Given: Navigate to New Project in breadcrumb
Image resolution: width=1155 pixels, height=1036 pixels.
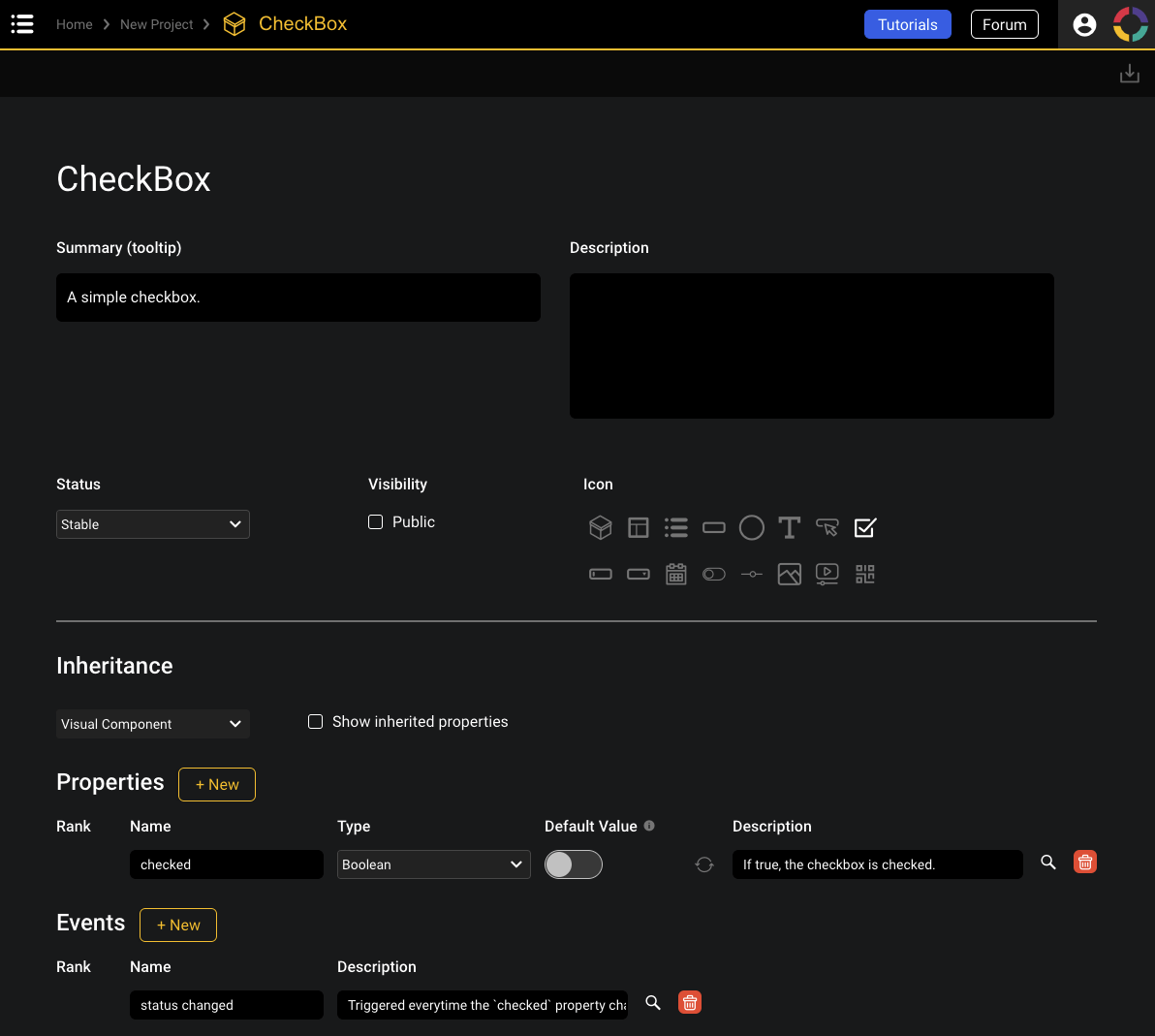Looking at the screenshot, I should point(156,23).
